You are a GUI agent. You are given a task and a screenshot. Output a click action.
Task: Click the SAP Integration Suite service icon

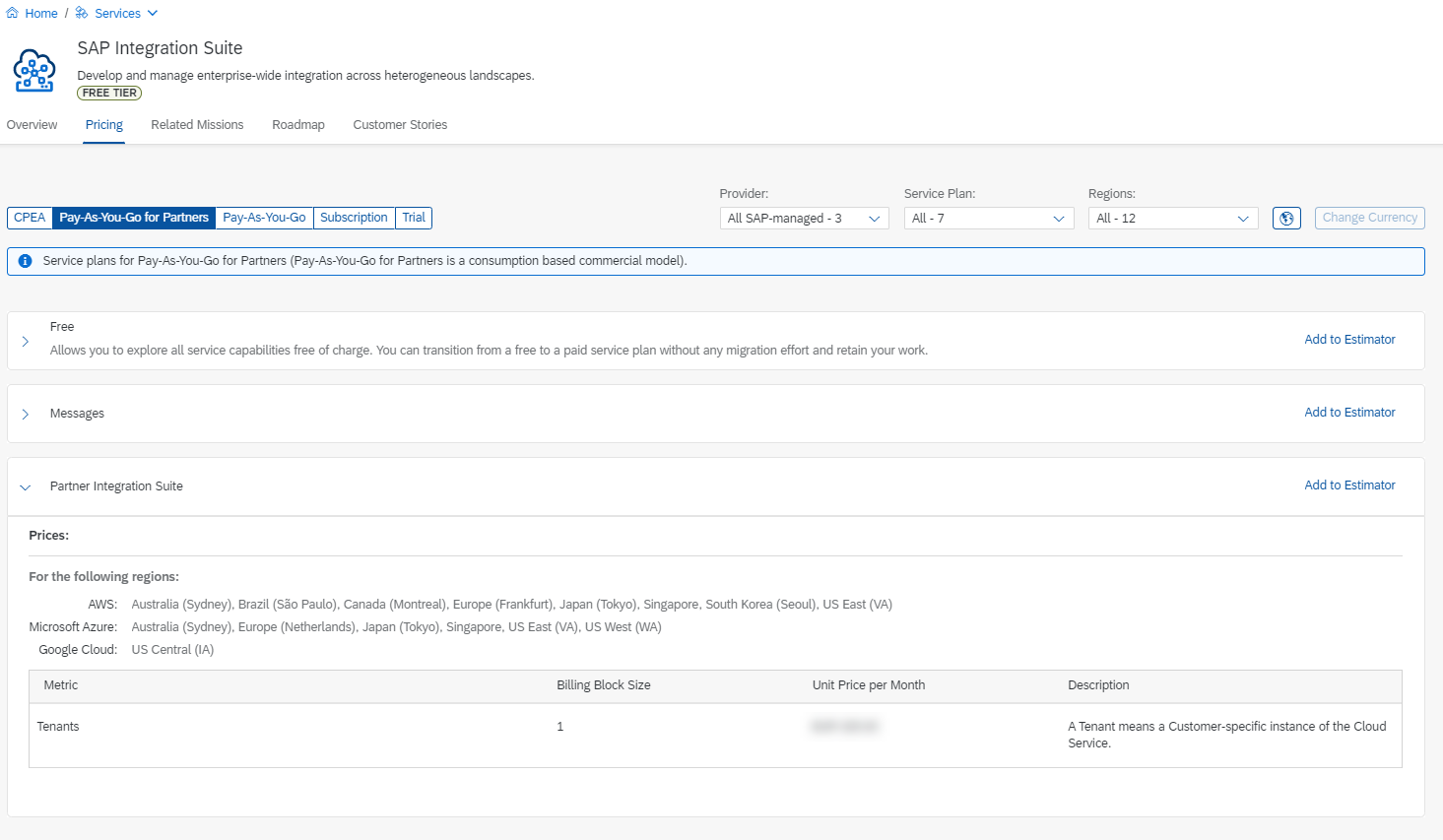tap(34, 71)
